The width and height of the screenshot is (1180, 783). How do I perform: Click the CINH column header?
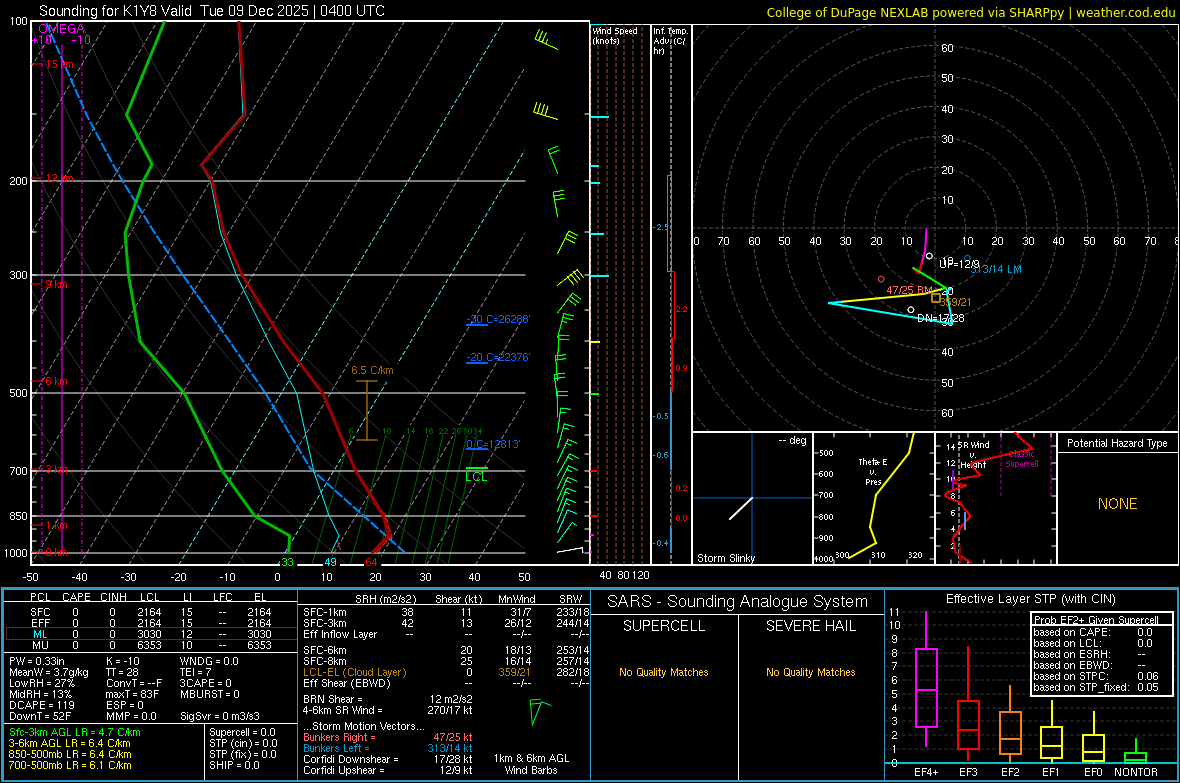click(114, 597)
